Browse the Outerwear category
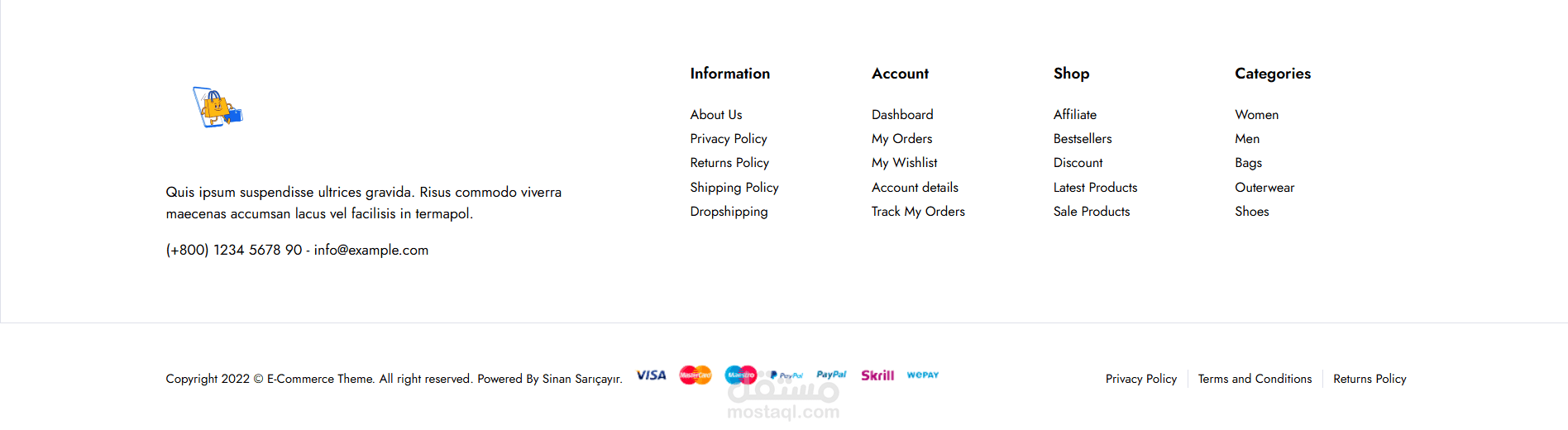The image size is (1568, 430). click(x=1264, y=188)
